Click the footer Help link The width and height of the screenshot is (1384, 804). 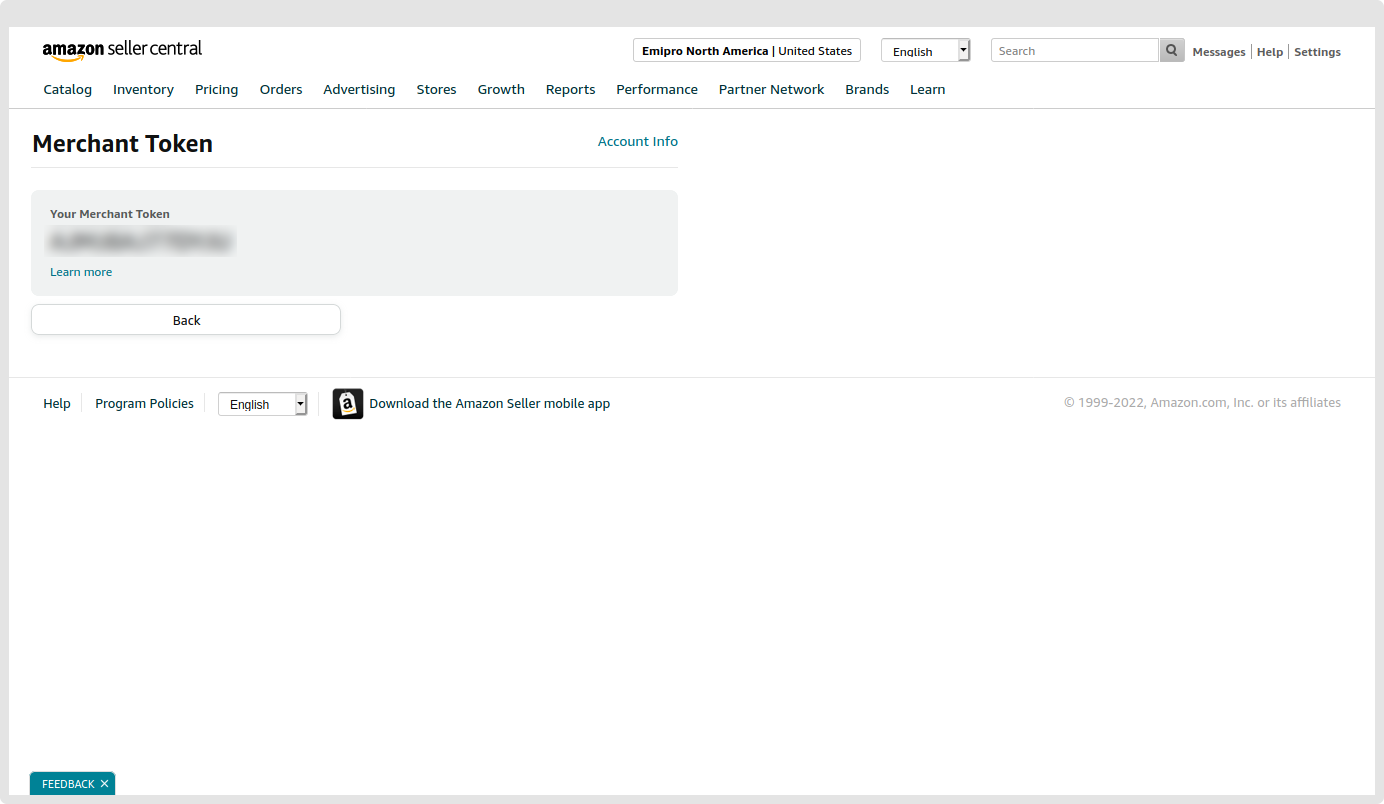(57, 404)
